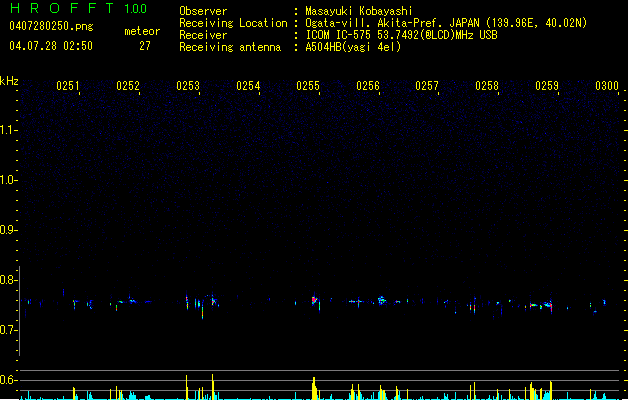
Task: Click the Ogata-vill. Akita-Pref. JAPAN location text
Action: (446, 23)
